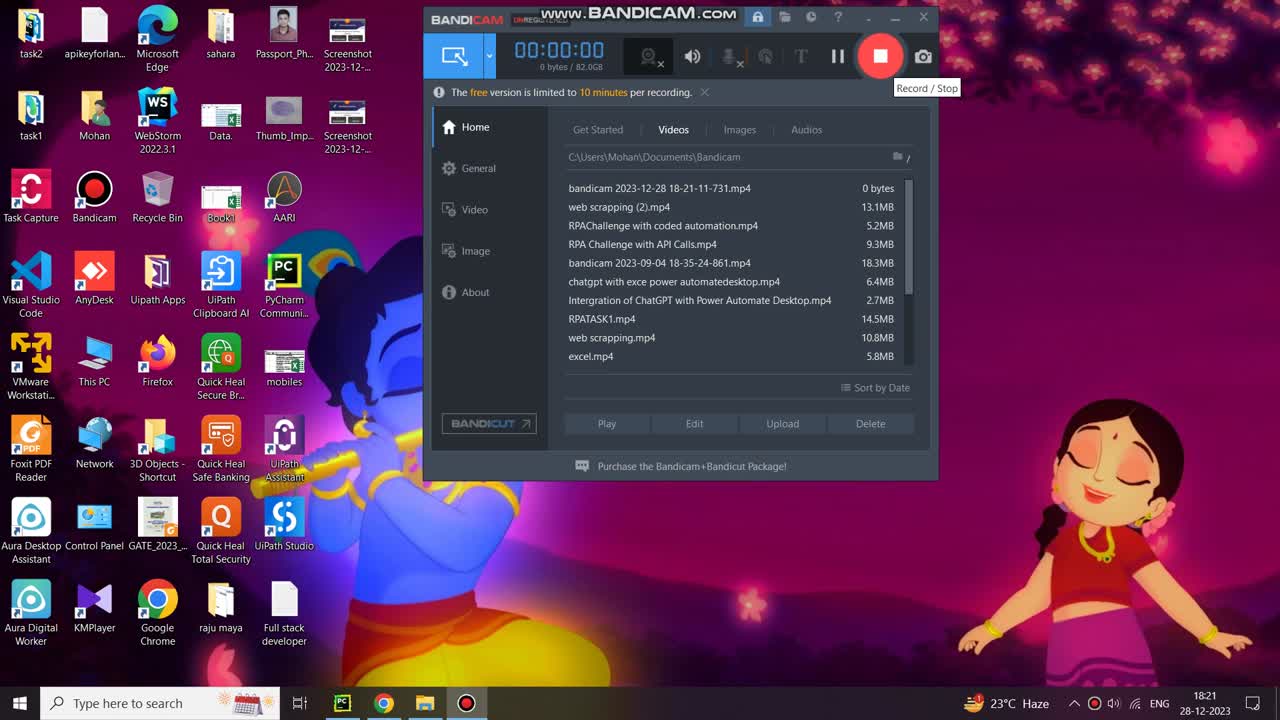The width and height of the screenshot is (1280, 720).
Task: Open UiPath Clipboard AI desktop icon
Action: point(221,286)
